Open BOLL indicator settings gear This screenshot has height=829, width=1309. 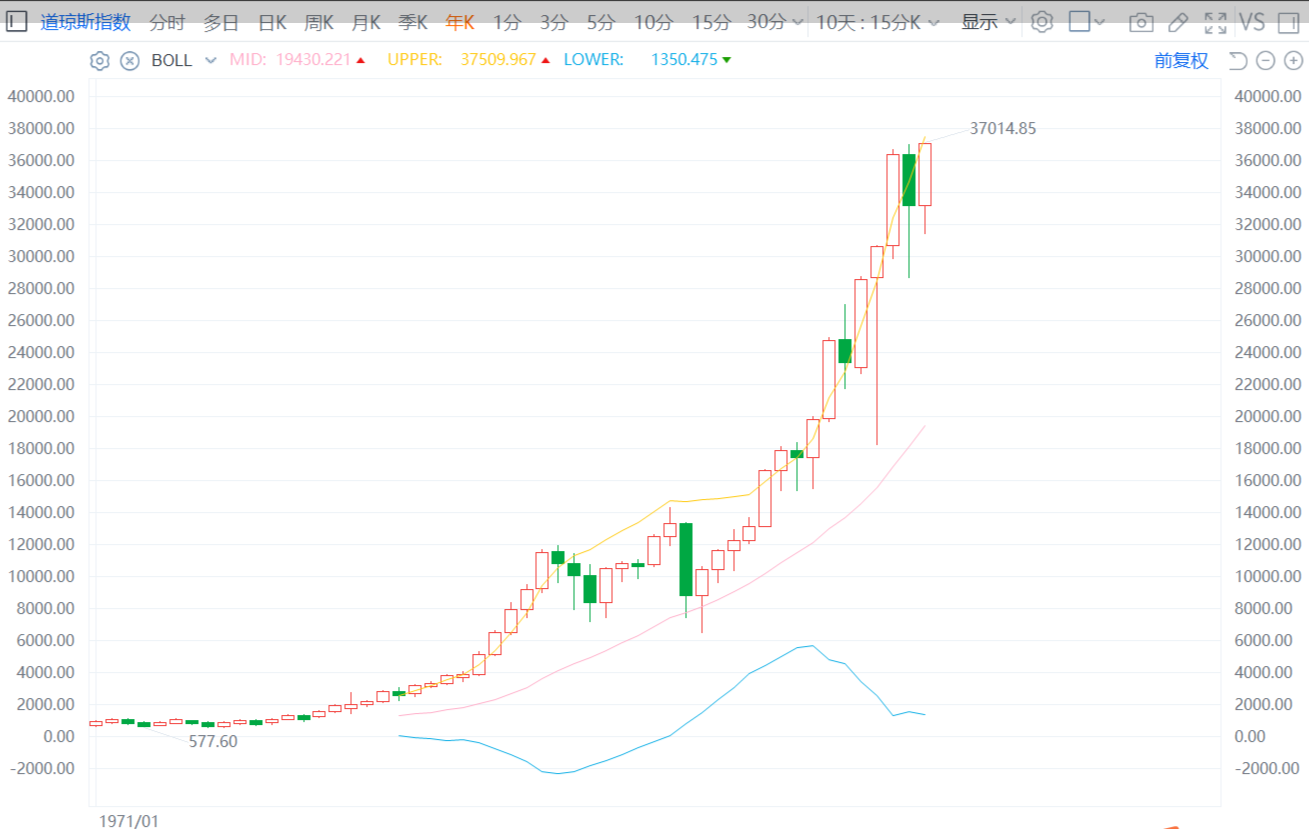99,61
